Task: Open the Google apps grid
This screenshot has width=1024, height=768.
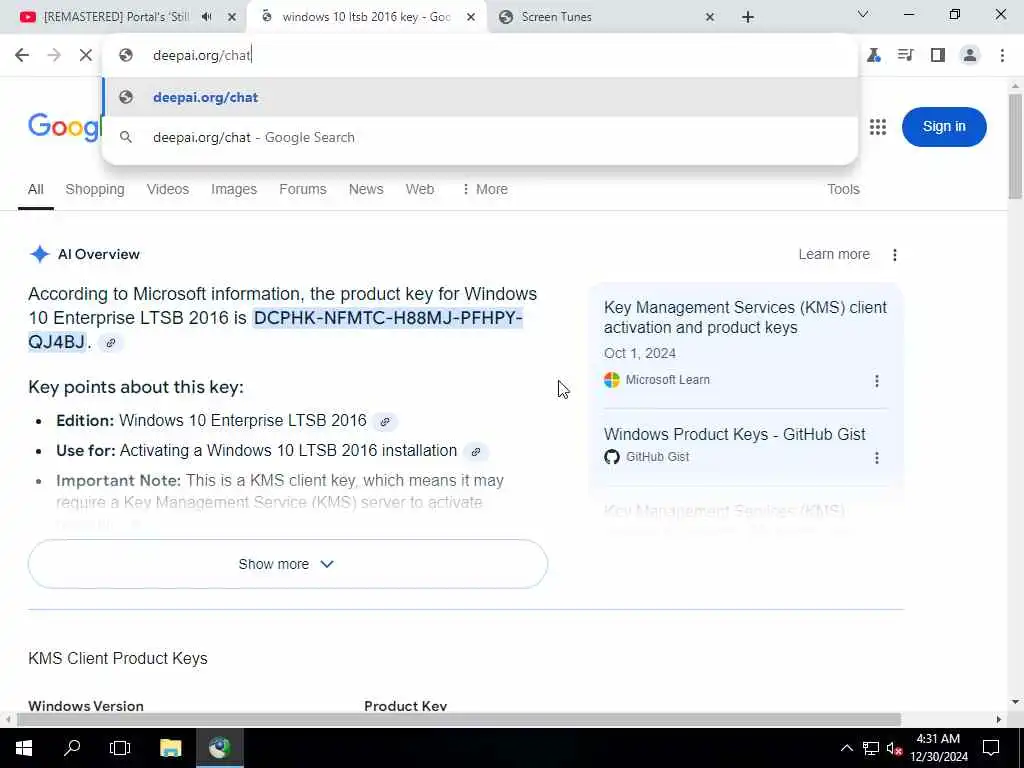Action: (x=878, y=127)
